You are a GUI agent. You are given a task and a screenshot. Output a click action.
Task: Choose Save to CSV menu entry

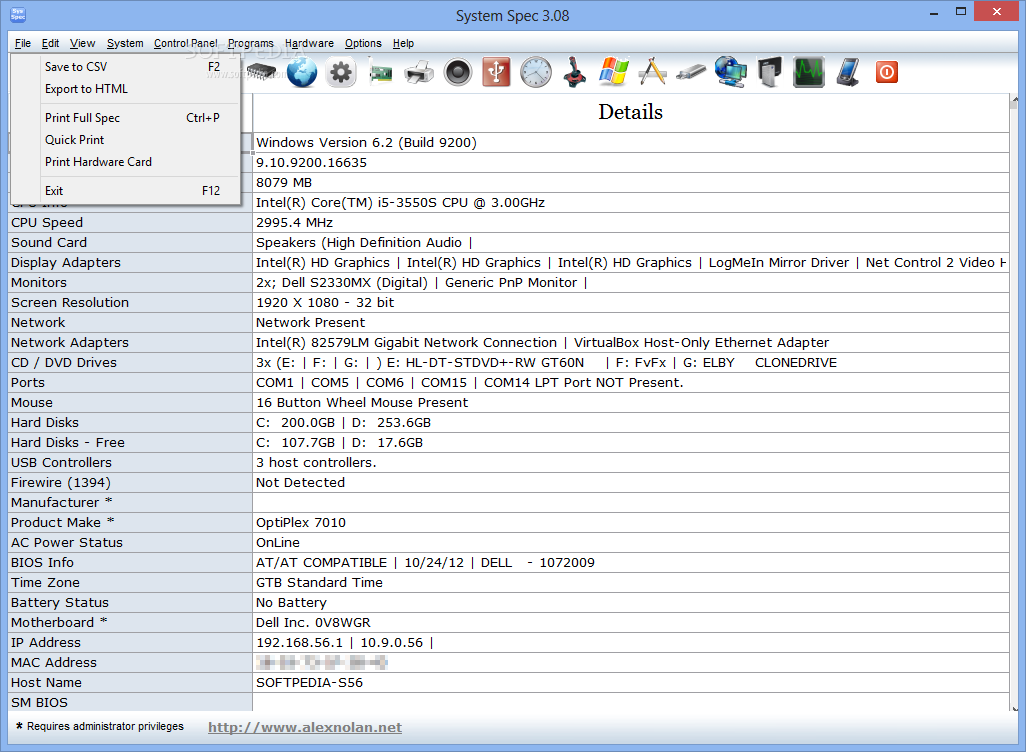126,67
